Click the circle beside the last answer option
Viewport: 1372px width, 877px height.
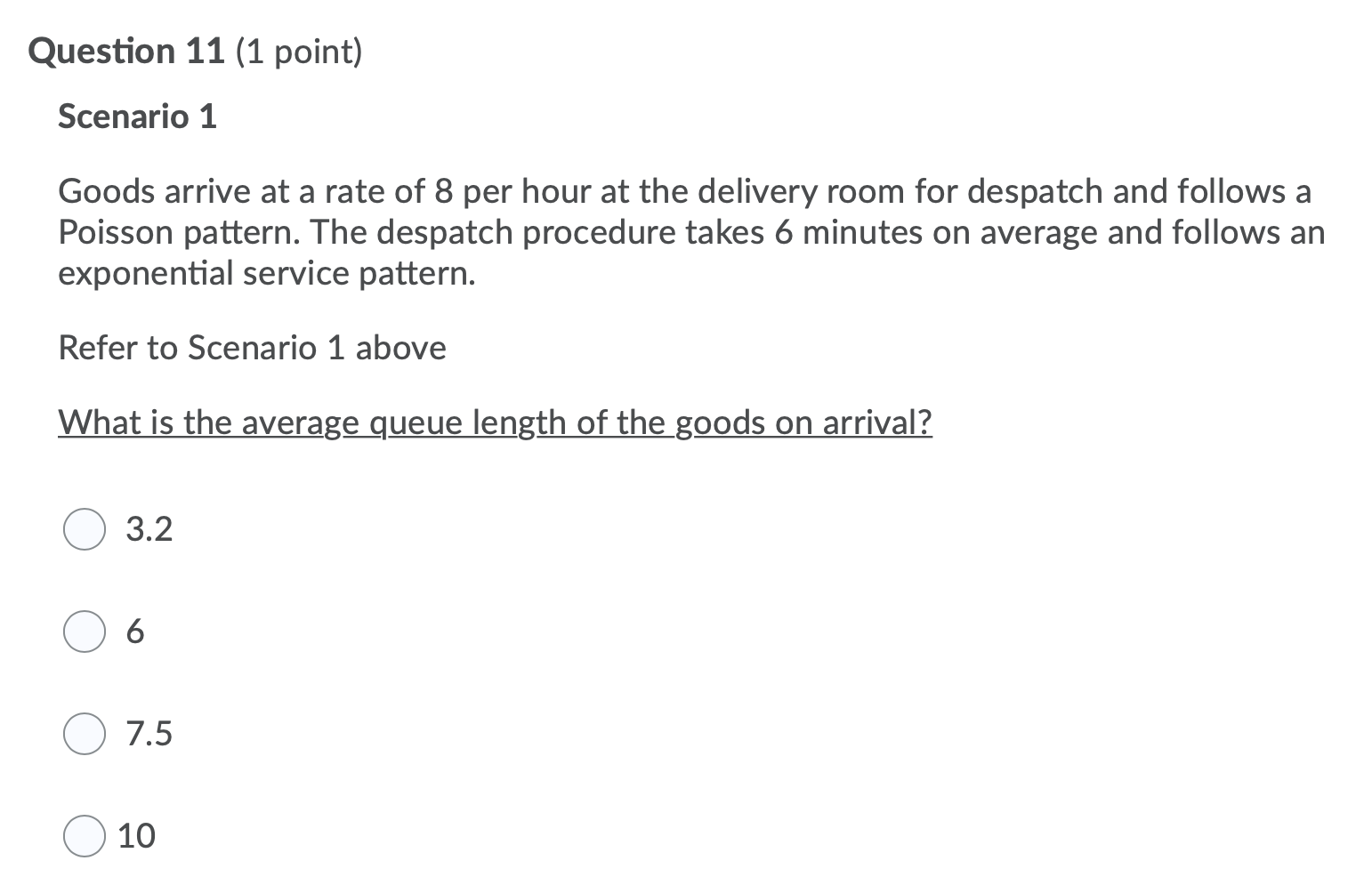tap(84, 835)
